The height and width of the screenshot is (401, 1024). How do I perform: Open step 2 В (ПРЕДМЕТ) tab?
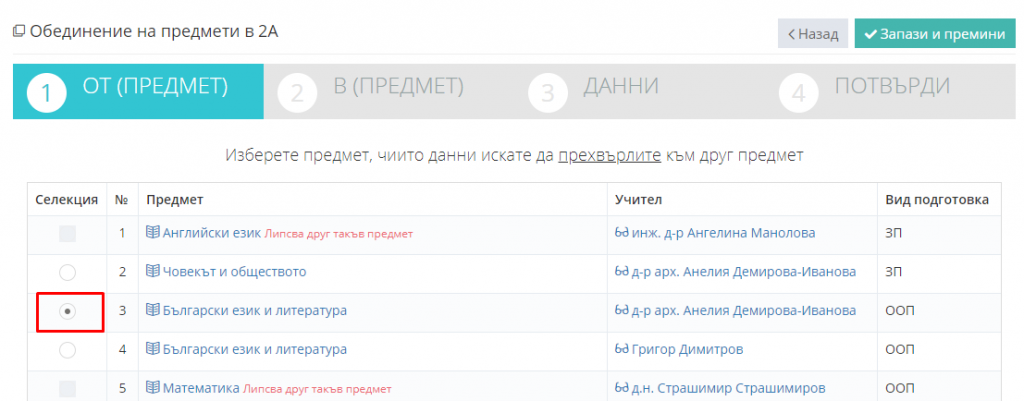tap(389, 91)
